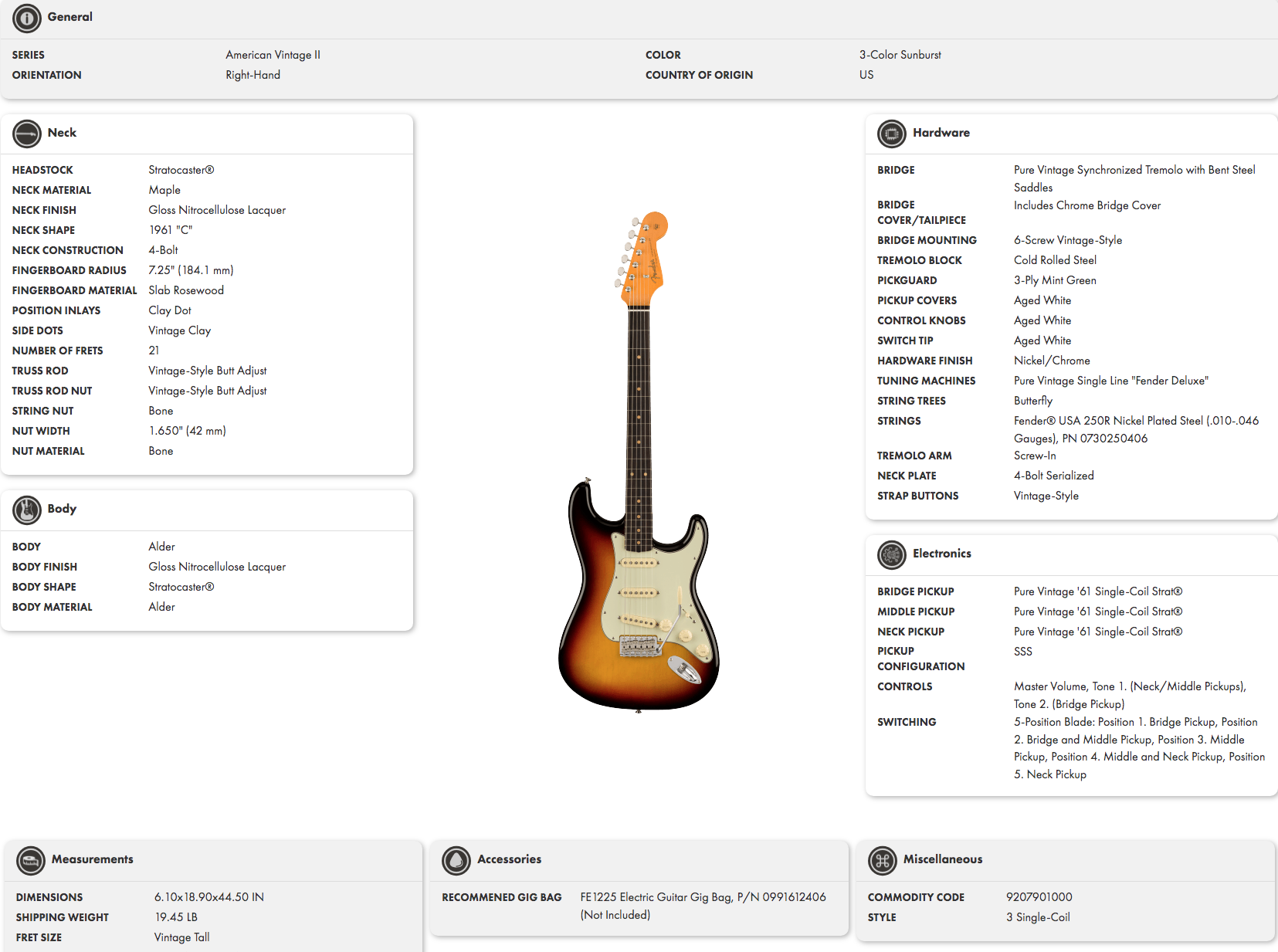Screen dimensions: 1278x952
Task: Click the 'NUMBER OF FRETS' label
Action: point(57,351)
